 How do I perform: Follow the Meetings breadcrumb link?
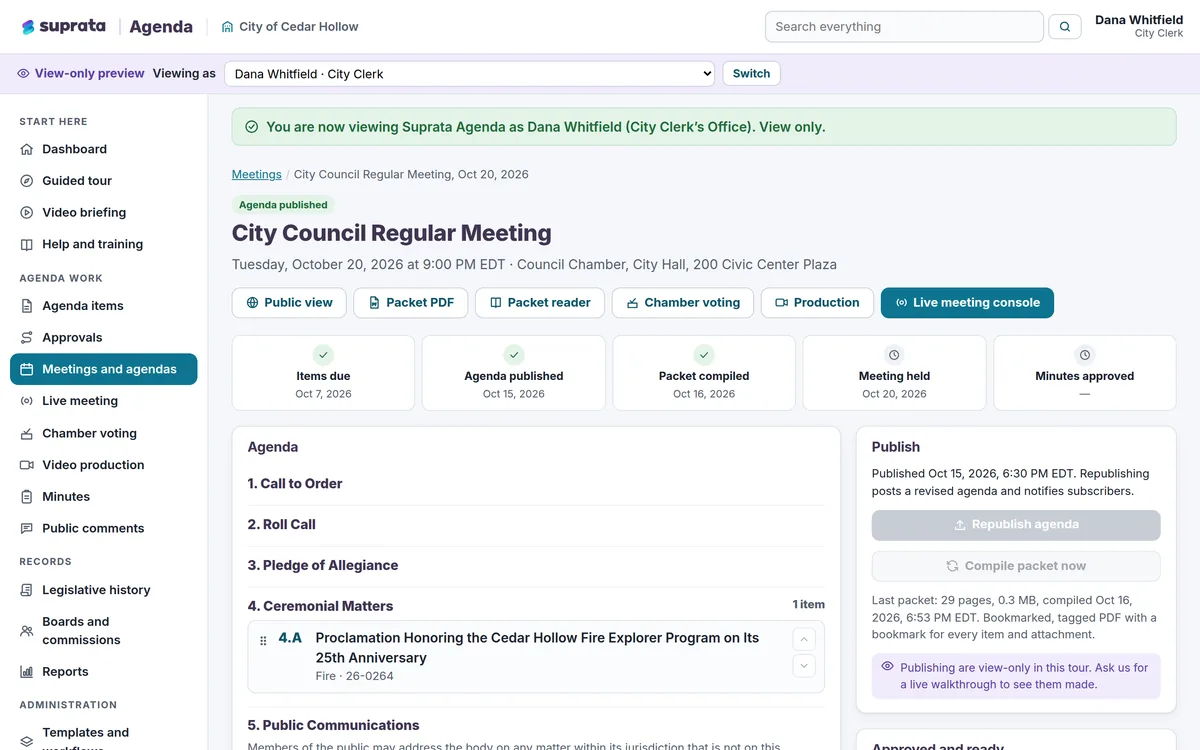pos(257,174)
